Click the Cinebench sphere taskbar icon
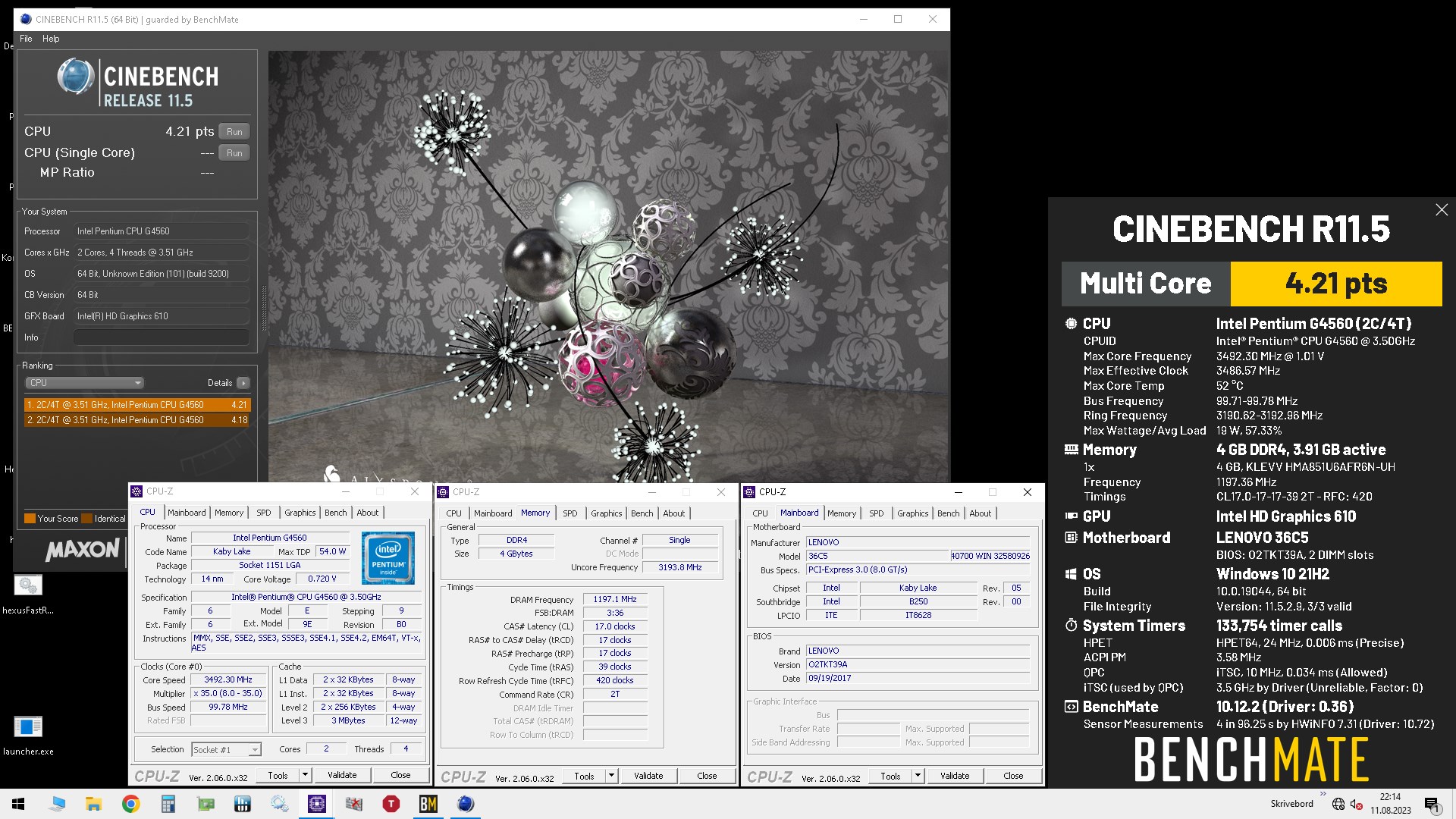The image size is (1456, 819). point(465,804)
